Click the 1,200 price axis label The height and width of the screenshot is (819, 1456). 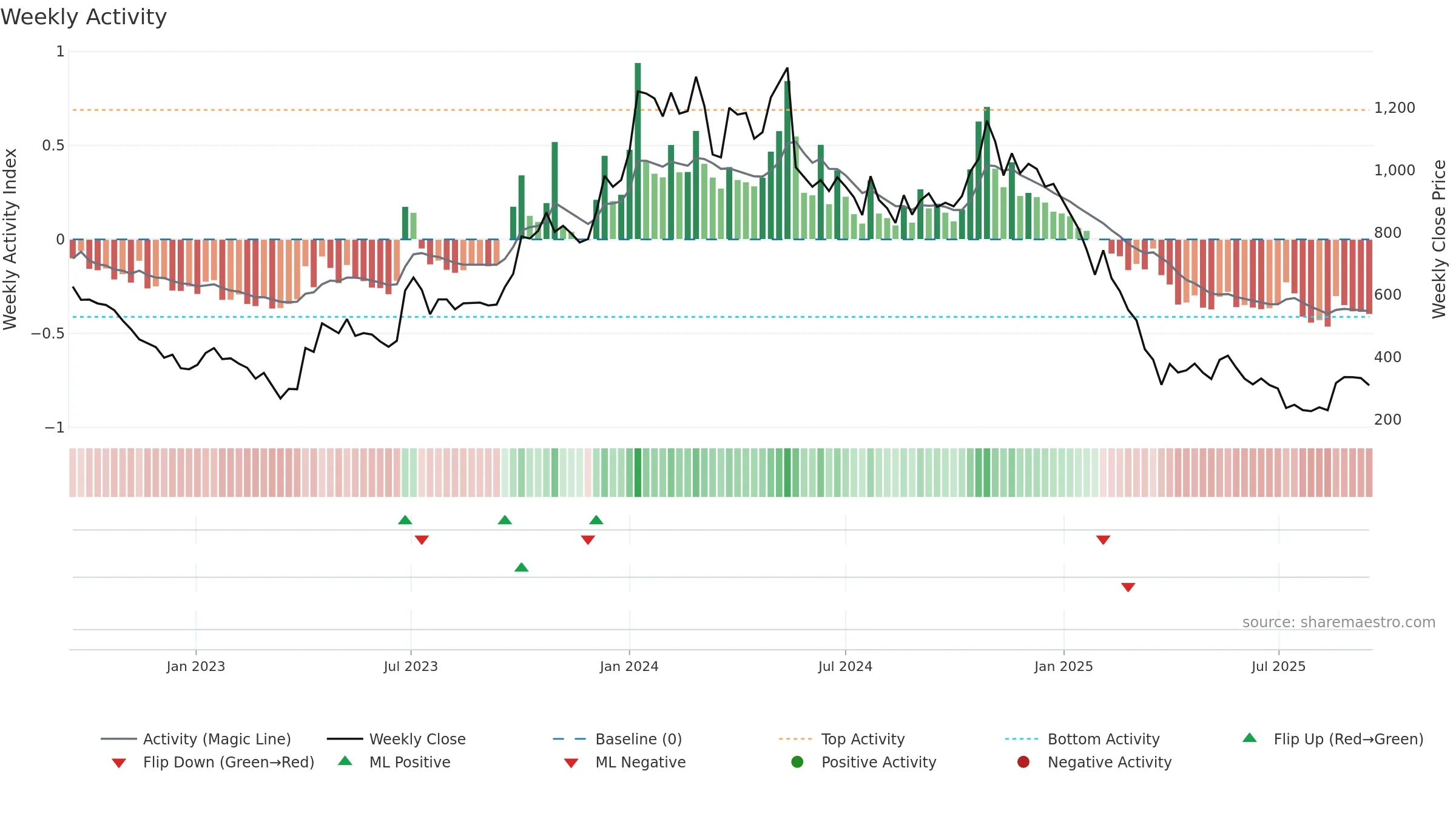click(1395, 108)
